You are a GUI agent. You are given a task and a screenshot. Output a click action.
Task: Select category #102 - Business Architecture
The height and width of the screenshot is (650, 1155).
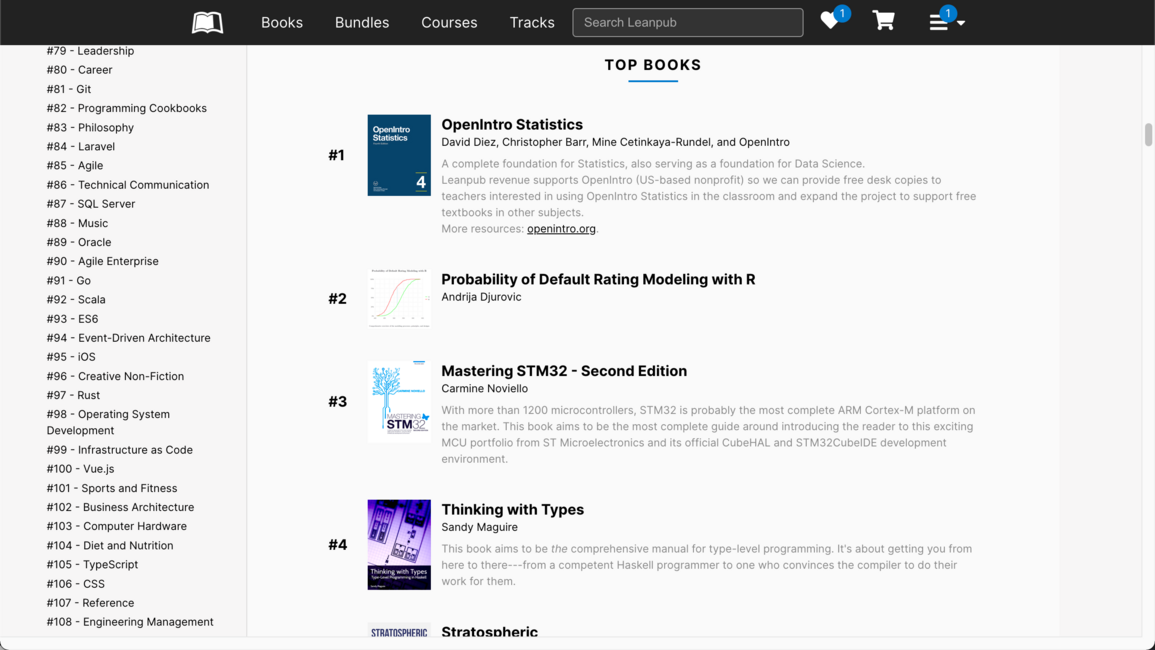120,507
